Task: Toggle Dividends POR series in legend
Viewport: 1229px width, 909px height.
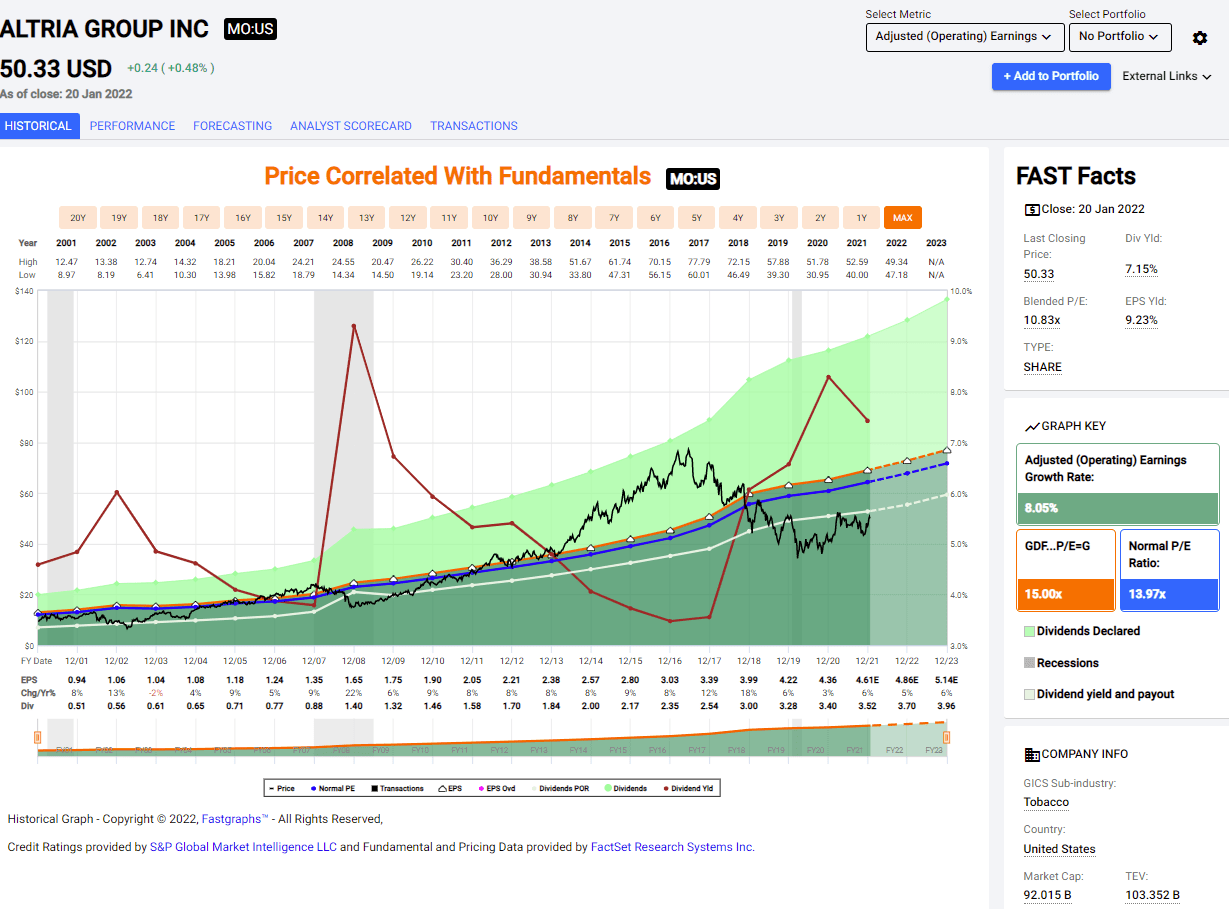Action: pyautogui.click(x=558, y=788)
